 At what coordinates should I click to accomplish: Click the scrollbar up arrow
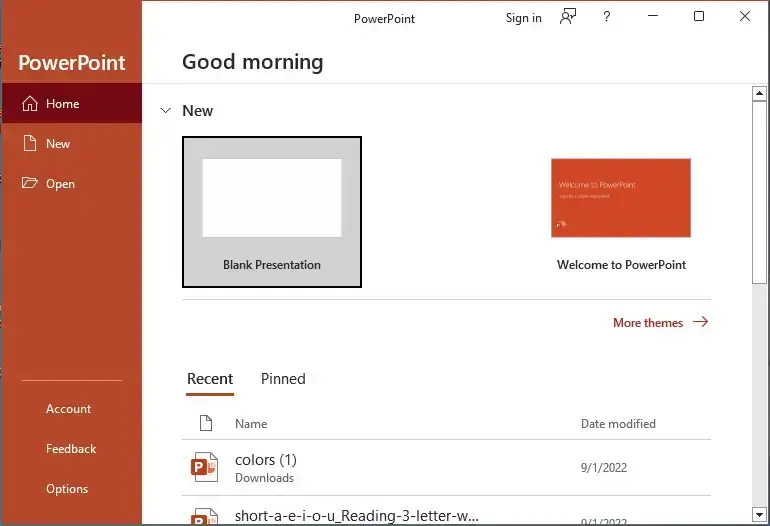click(x=759, y=93)
